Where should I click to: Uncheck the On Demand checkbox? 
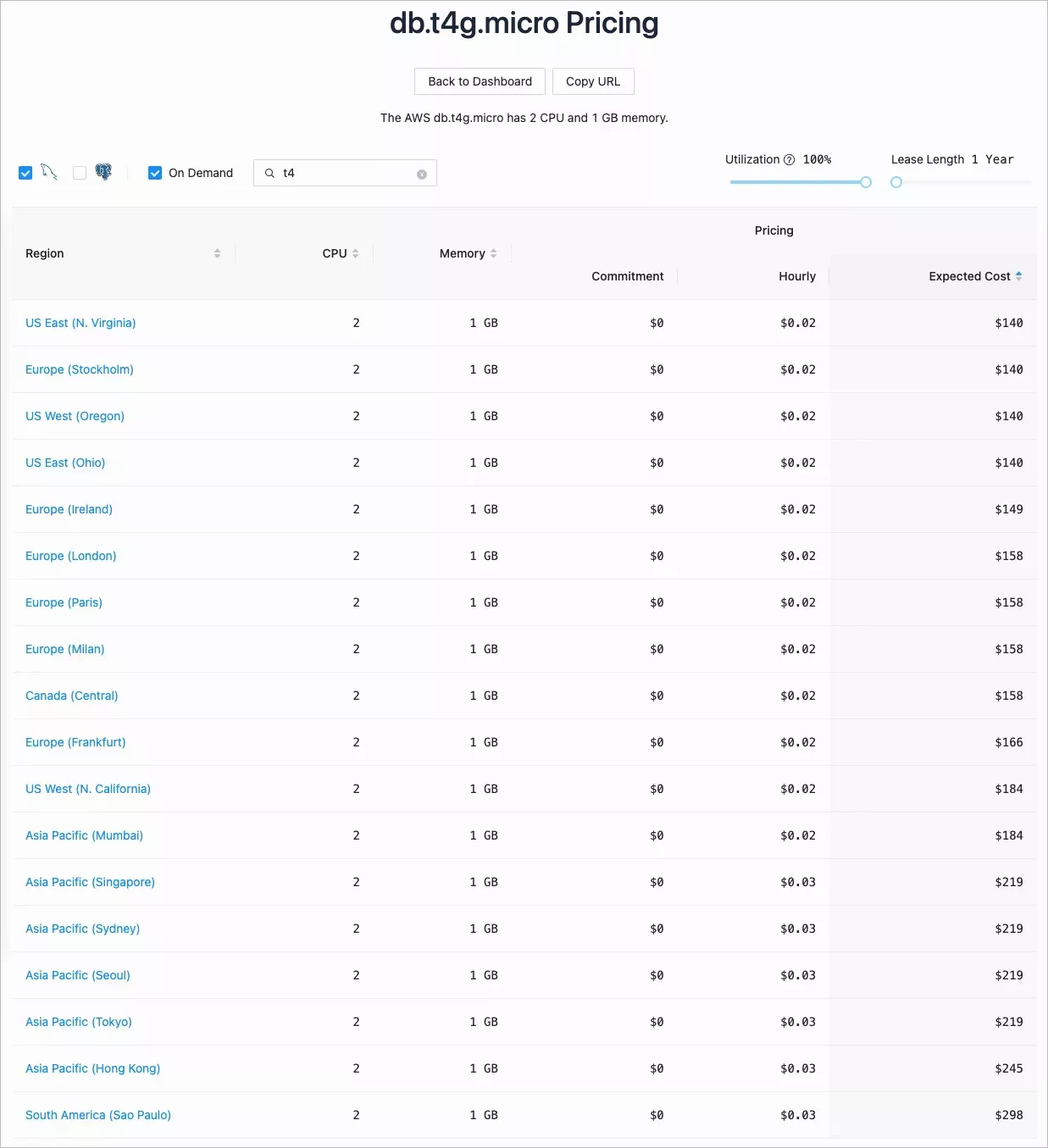point(155,173)
